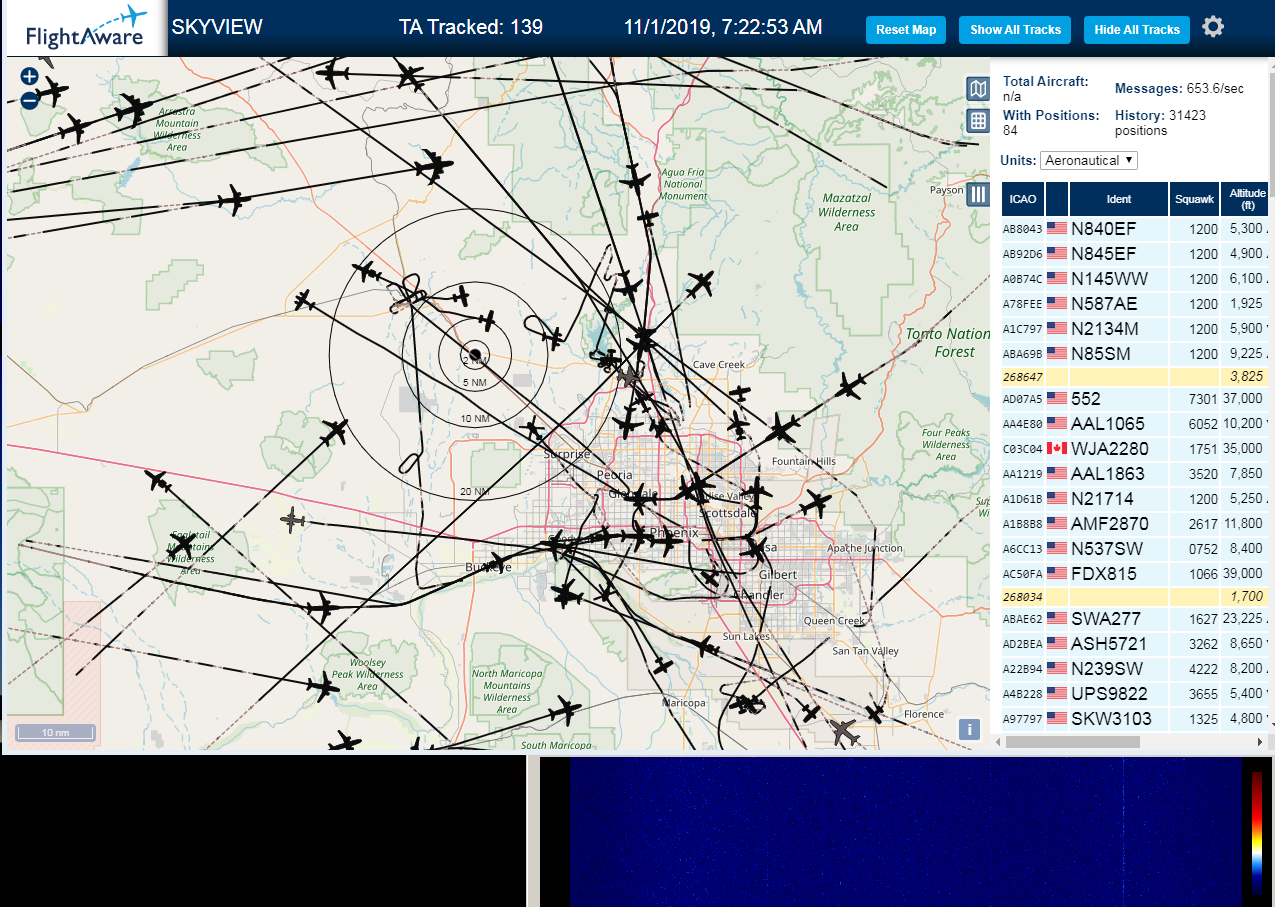1275x907 pixels.
Task: Toggle the map grid icon
Action: click(978, 121)
